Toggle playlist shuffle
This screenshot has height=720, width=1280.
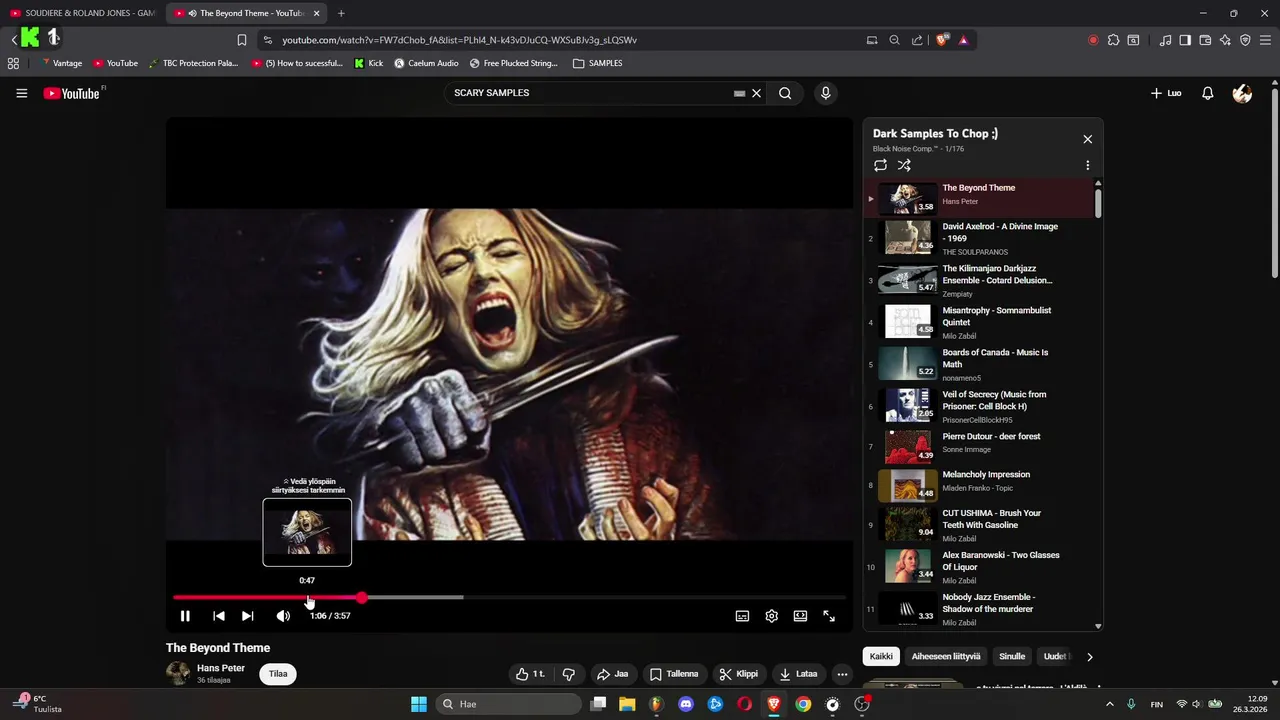pos(904,165)
